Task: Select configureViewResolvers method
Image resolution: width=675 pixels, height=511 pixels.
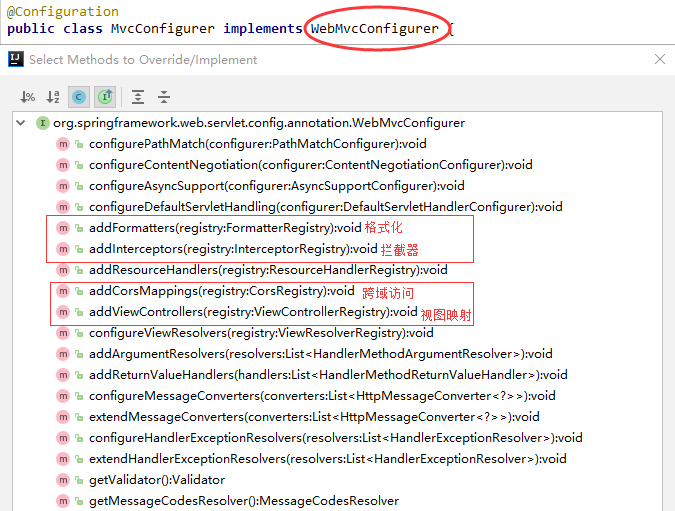Action: (x=261, y=333)
